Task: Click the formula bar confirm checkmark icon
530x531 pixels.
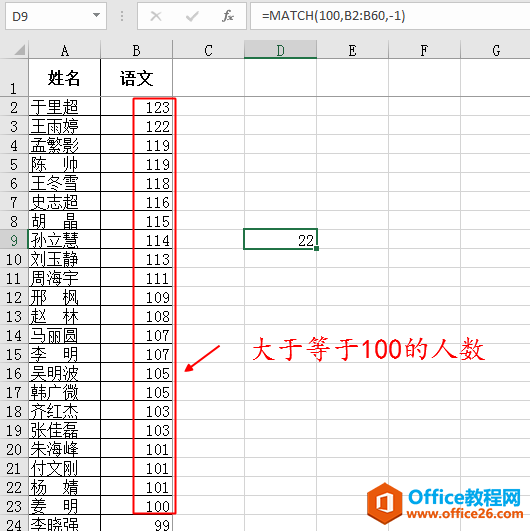Action: click(x=192, y=16)
